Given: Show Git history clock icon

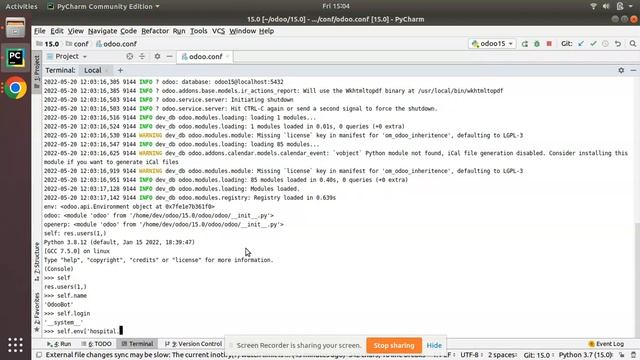Looking at the screenshot, I should 605,44.
